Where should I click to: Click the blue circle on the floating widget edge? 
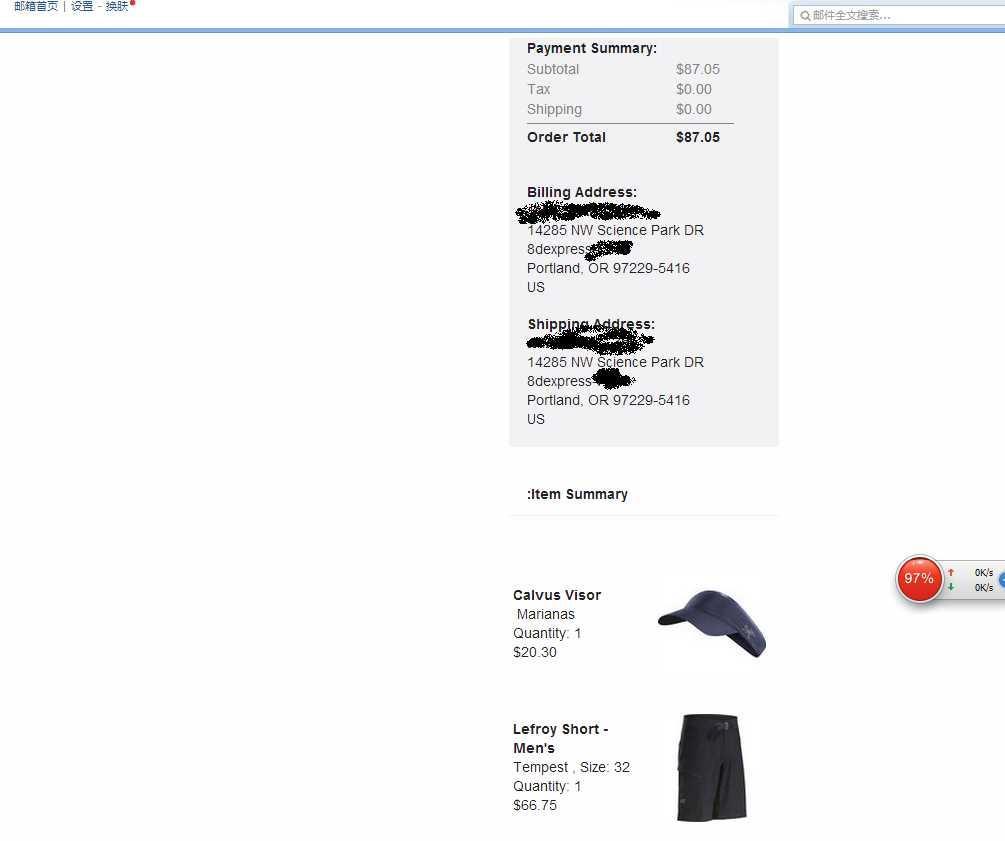tap(1002, 579)
